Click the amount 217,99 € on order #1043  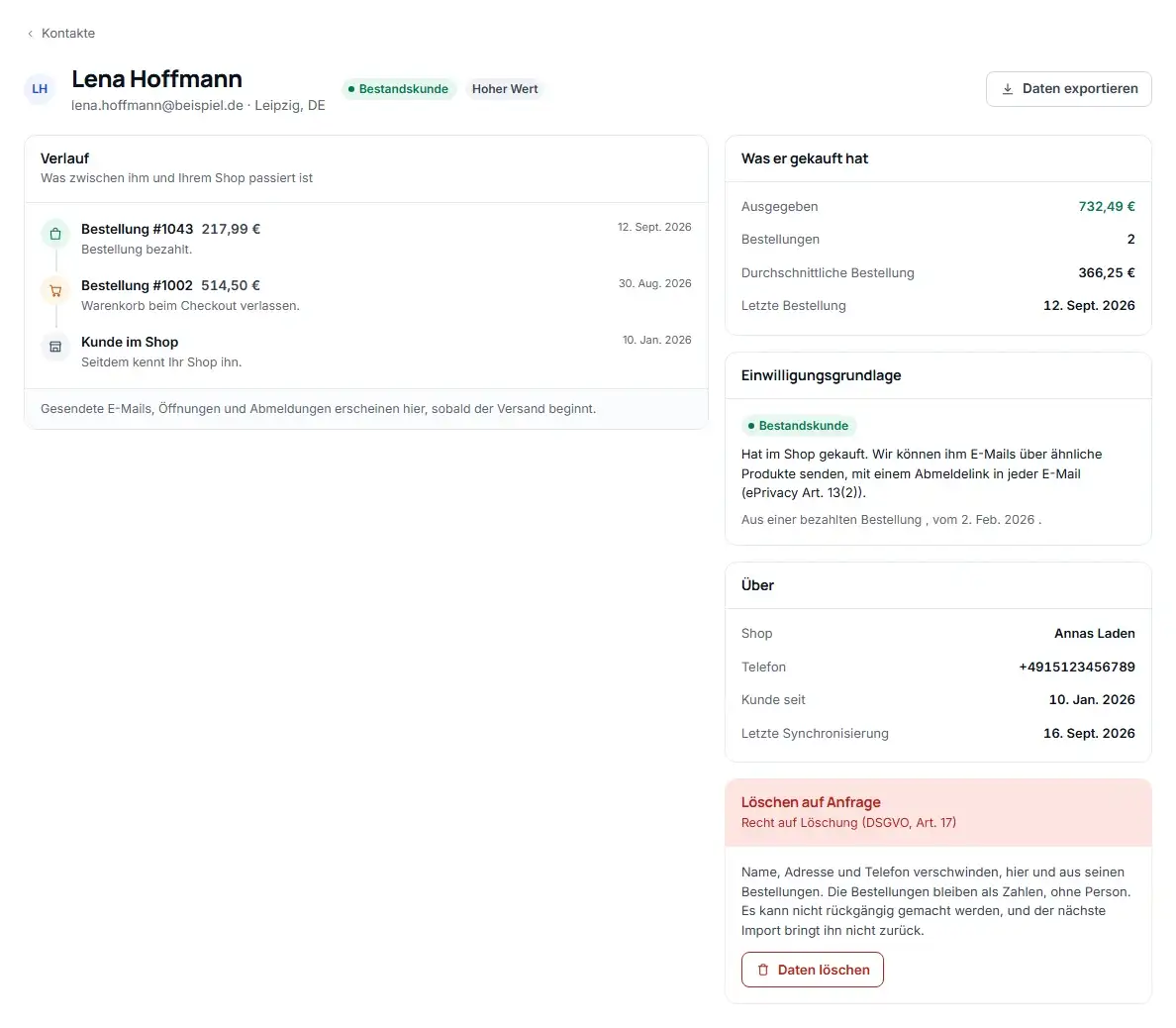[231, 229]
